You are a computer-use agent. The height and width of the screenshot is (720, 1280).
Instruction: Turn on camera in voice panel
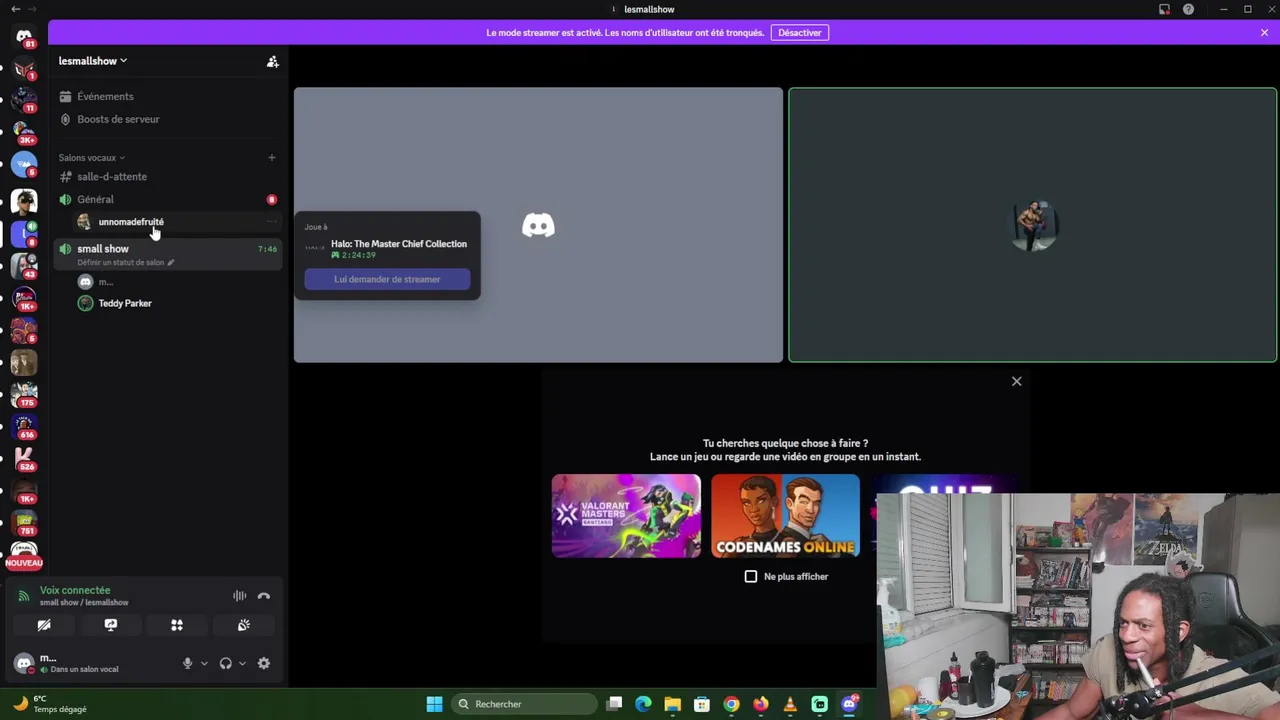(x=44, y=625)
